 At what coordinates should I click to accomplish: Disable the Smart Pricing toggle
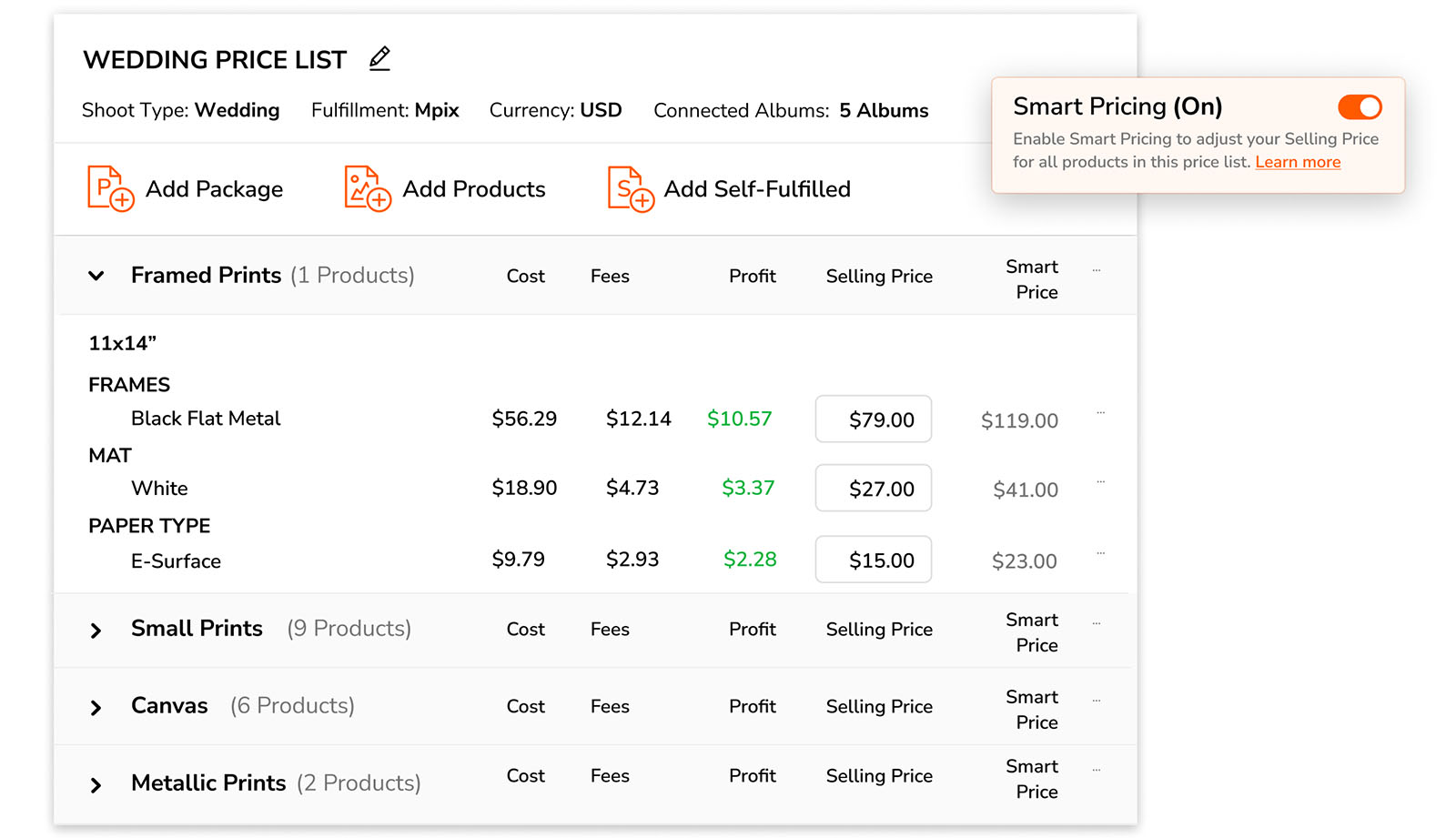coord(1359,106)
